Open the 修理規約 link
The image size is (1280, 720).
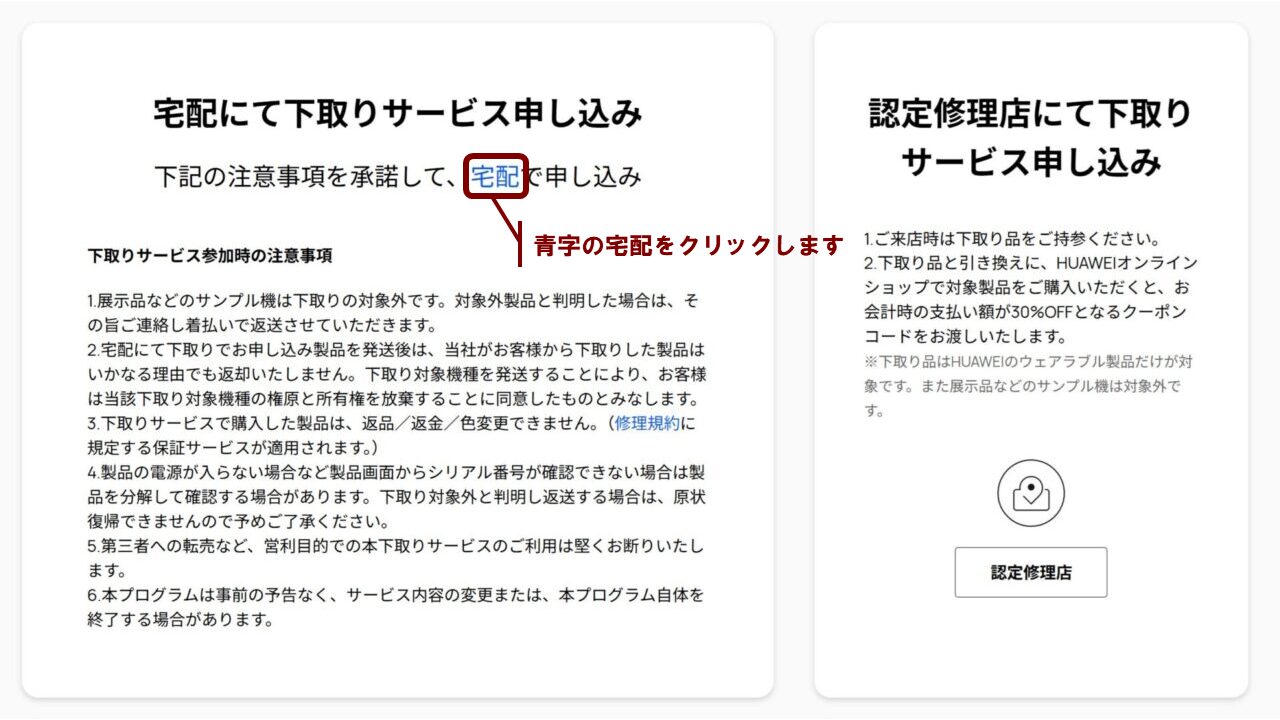pos(647,423)
